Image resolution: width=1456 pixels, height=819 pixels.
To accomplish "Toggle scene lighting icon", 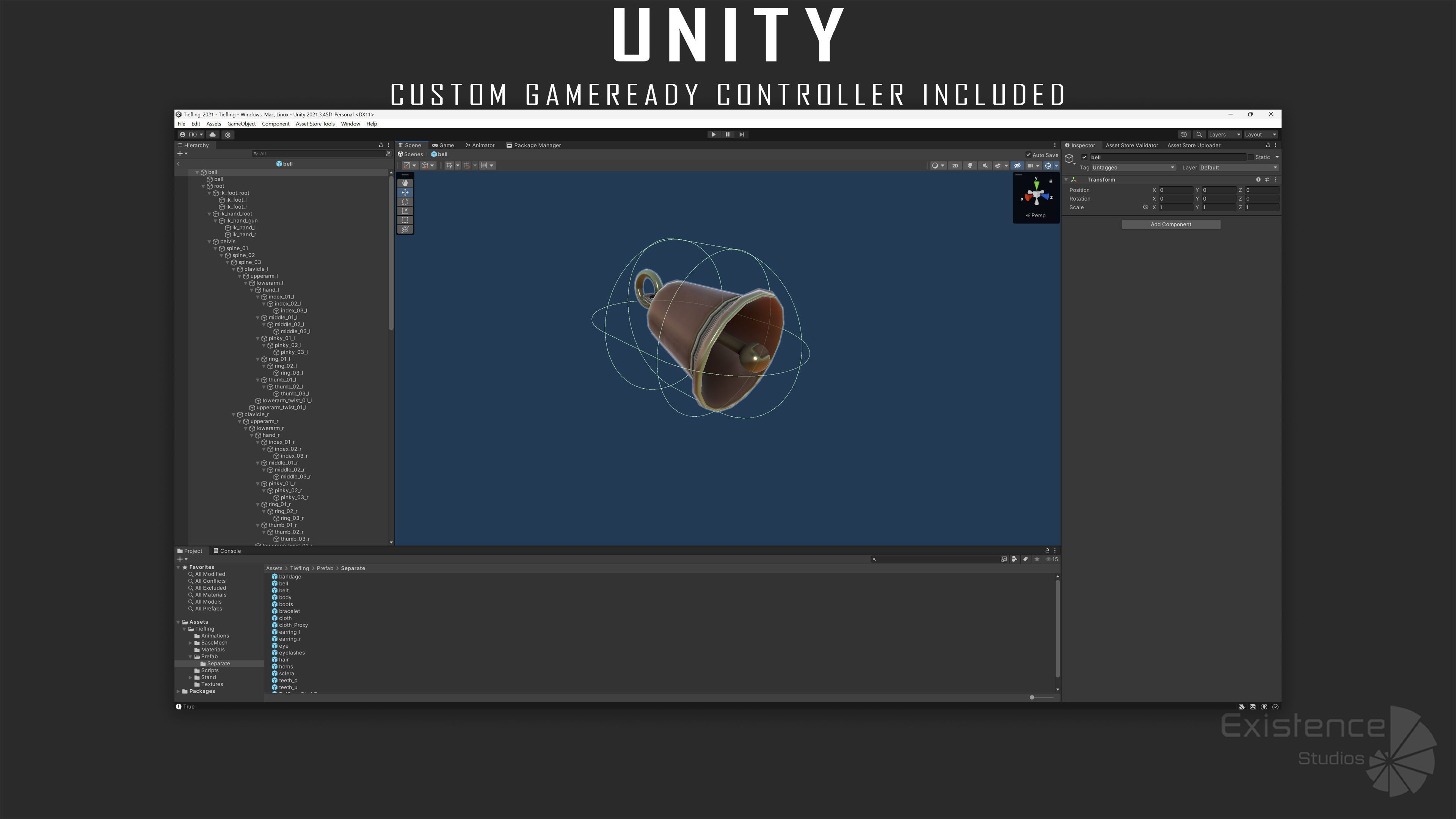I will coord(970,166).
